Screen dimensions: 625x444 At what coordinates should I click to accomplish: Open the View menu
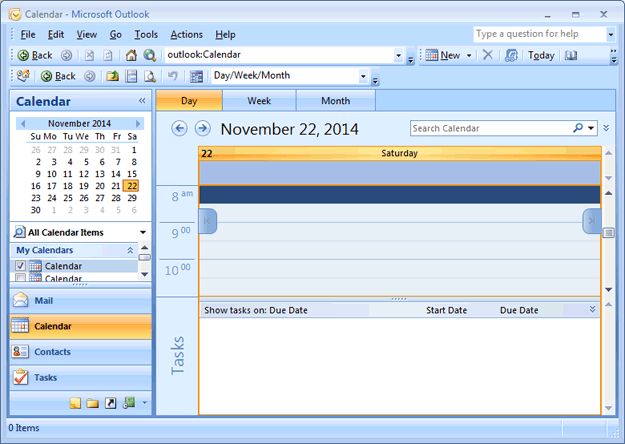coord(86,35)
